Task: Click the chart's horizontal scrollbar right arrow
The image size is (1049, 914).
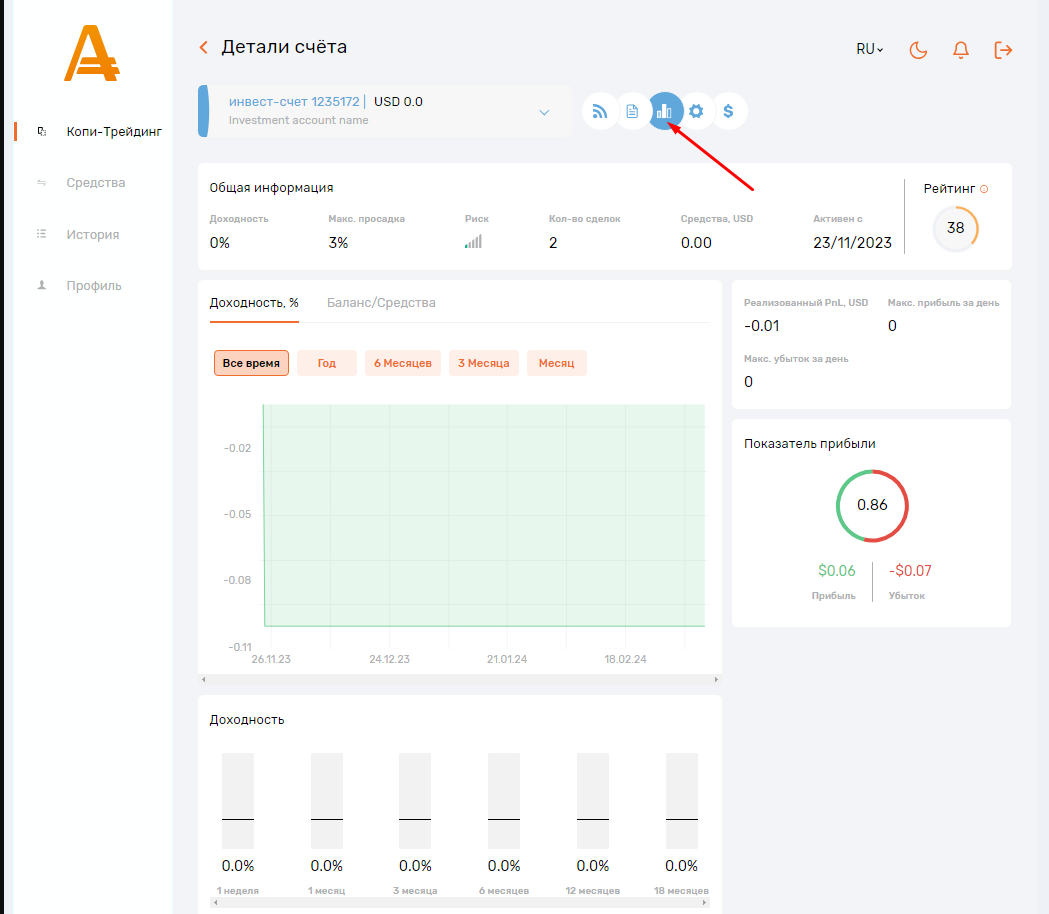Action: 715,680
